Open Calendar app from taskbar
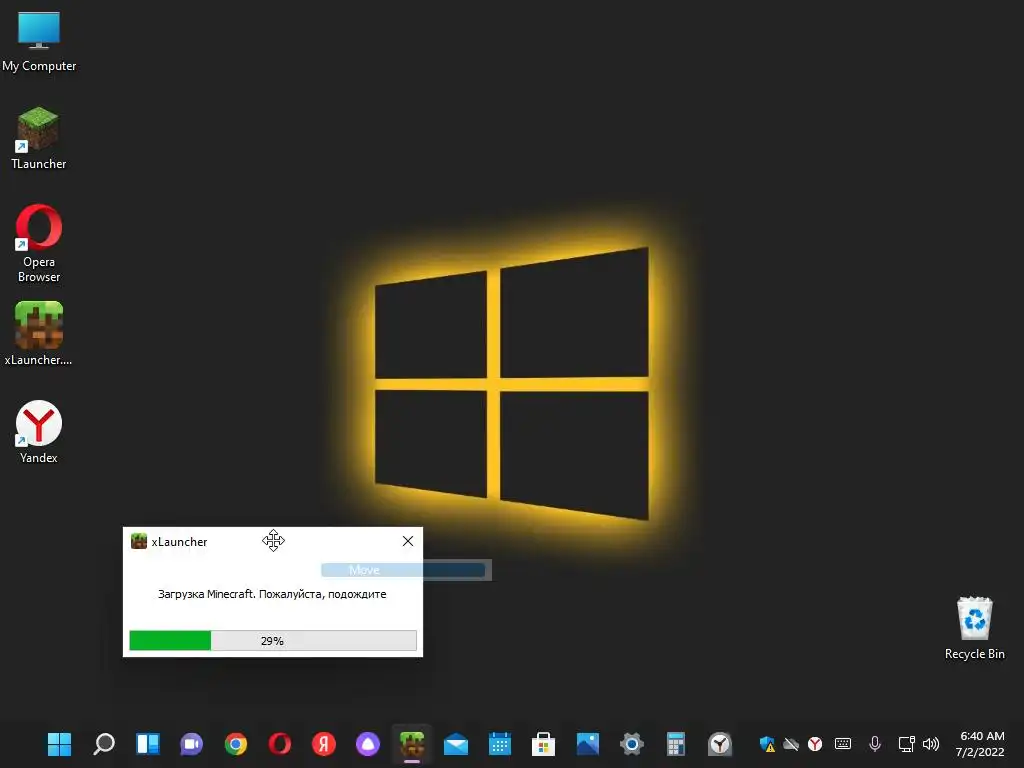The height and width of the screenshot is (768, 1024). click(500, 744)
